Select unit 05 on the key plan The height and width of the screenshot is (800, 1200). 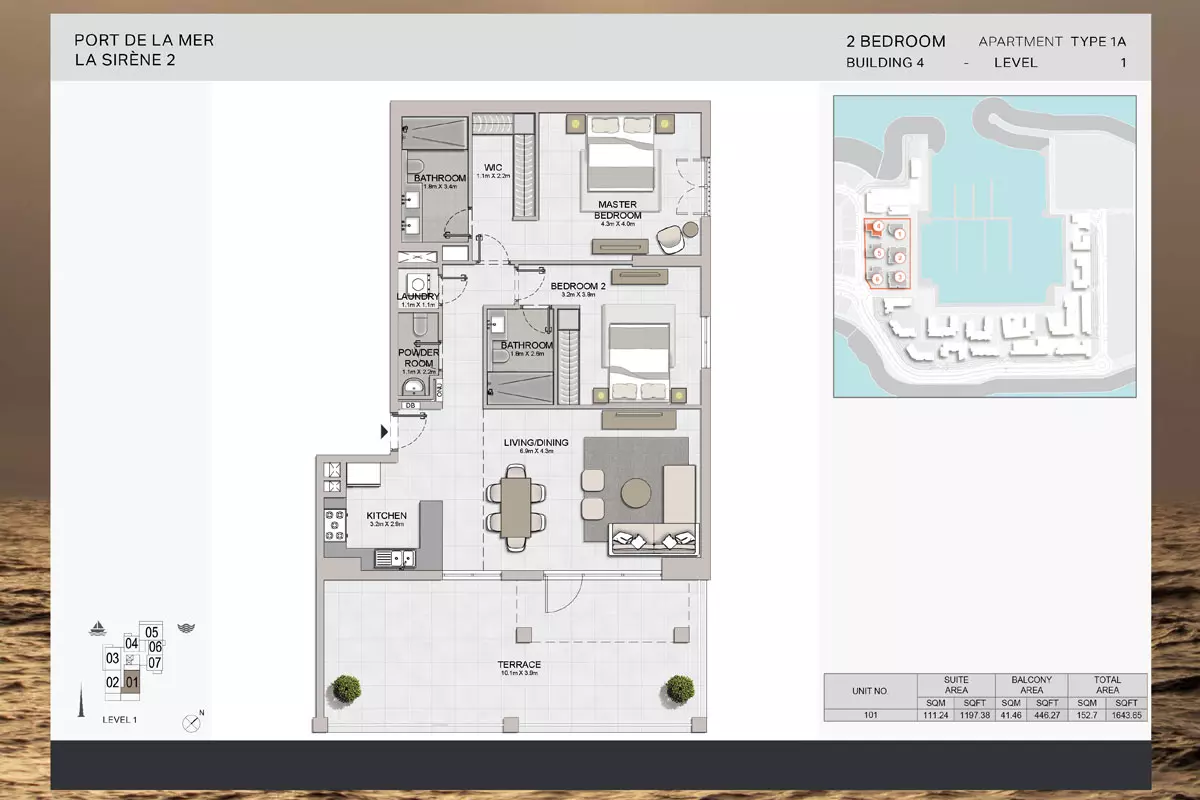point(152,632)
